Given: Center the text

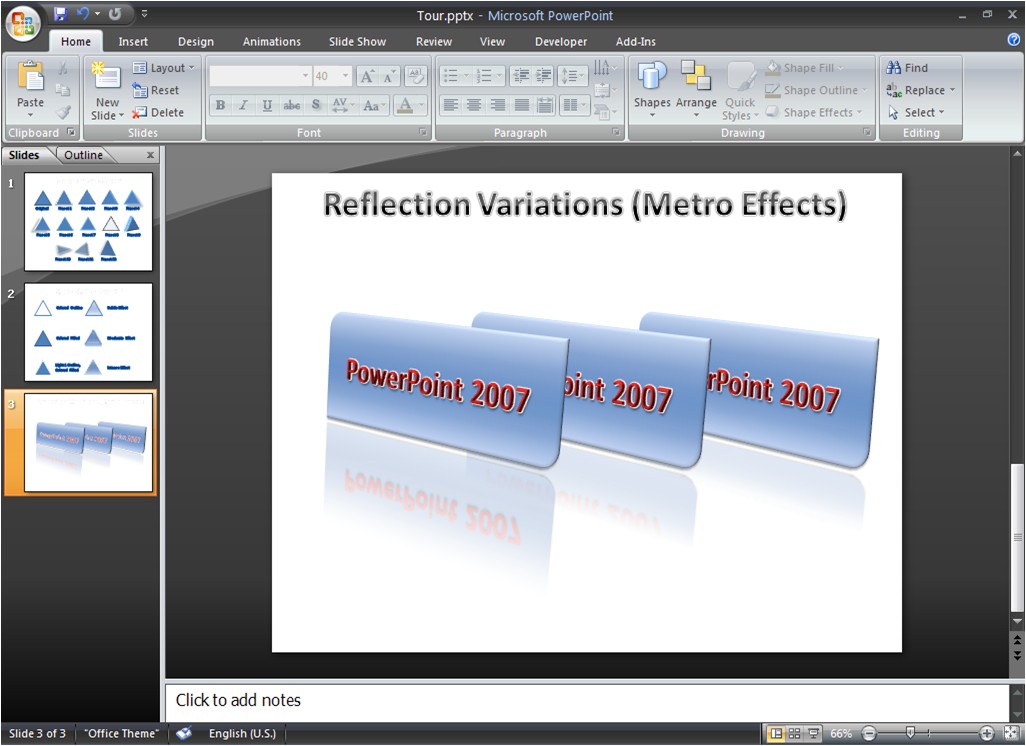Looking at the screenshot, I should click(x=474, y=105).
